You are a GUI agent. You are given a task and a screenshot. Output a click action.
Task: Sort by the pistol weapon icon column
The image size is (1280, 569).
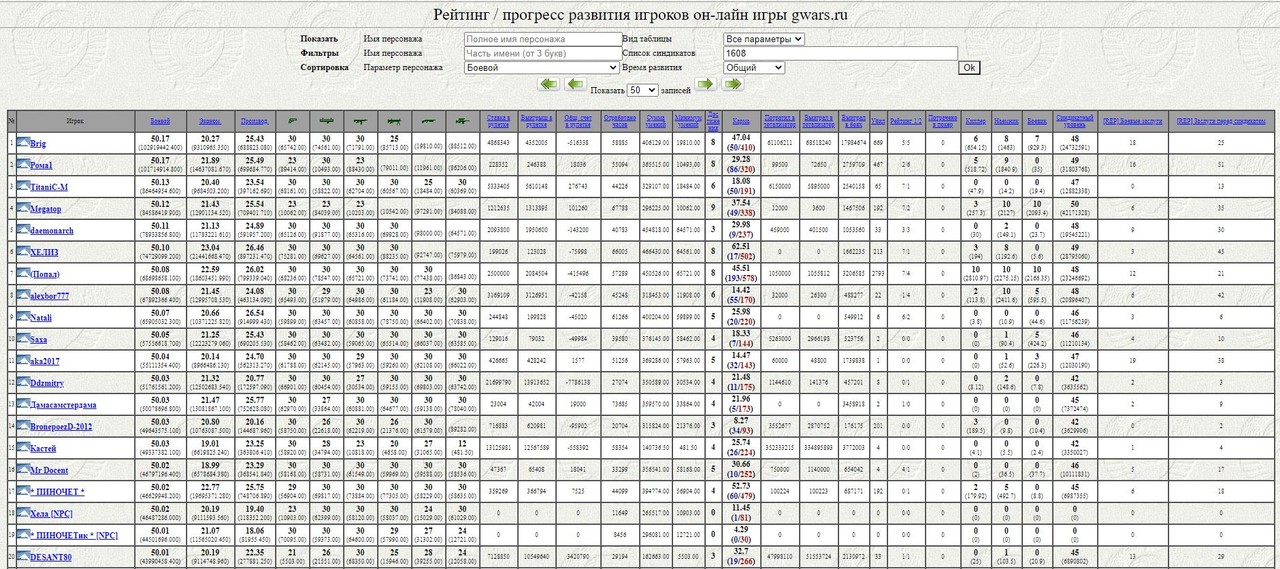coord(292,120)
